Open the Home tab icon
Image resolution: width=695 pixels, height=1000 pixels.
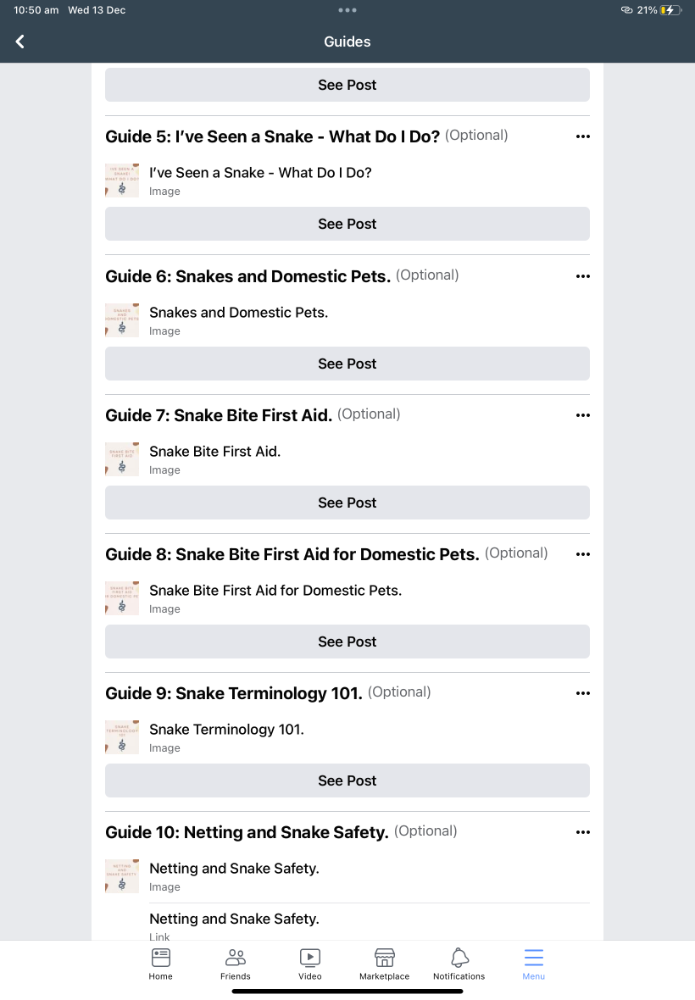pos(161,957)
